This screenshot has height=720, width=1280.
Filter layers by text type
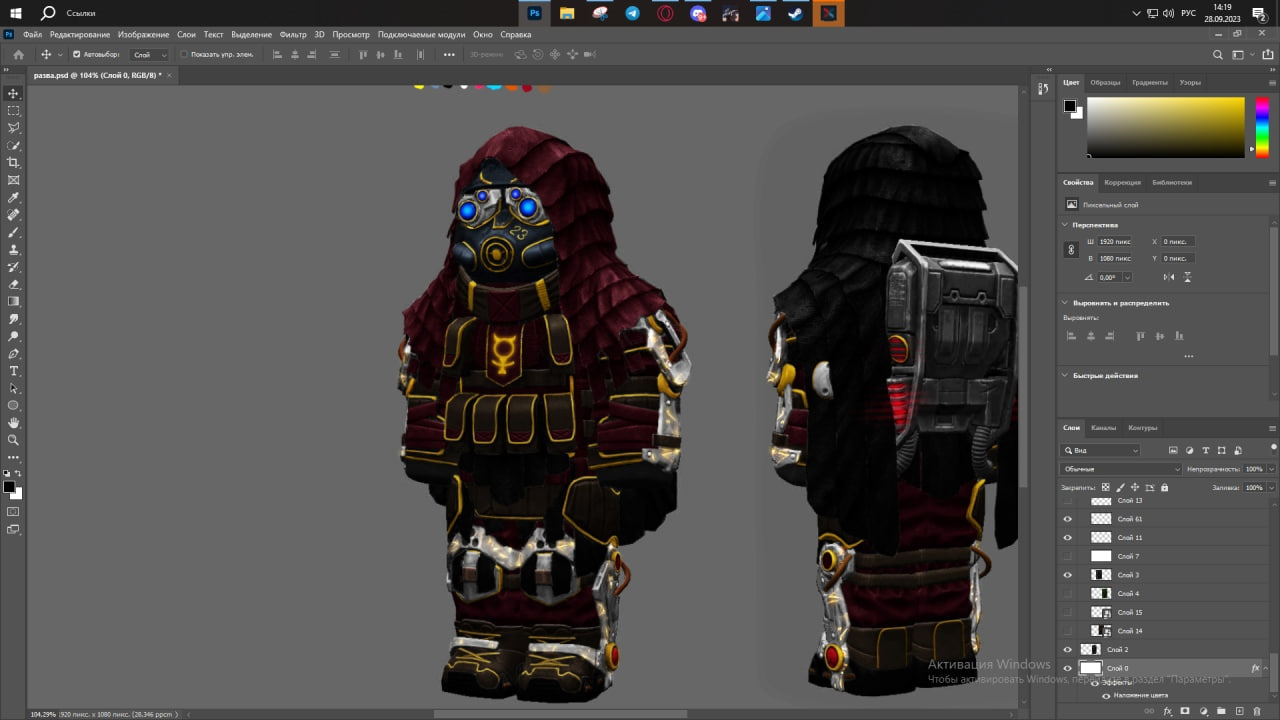(1205, 451)
